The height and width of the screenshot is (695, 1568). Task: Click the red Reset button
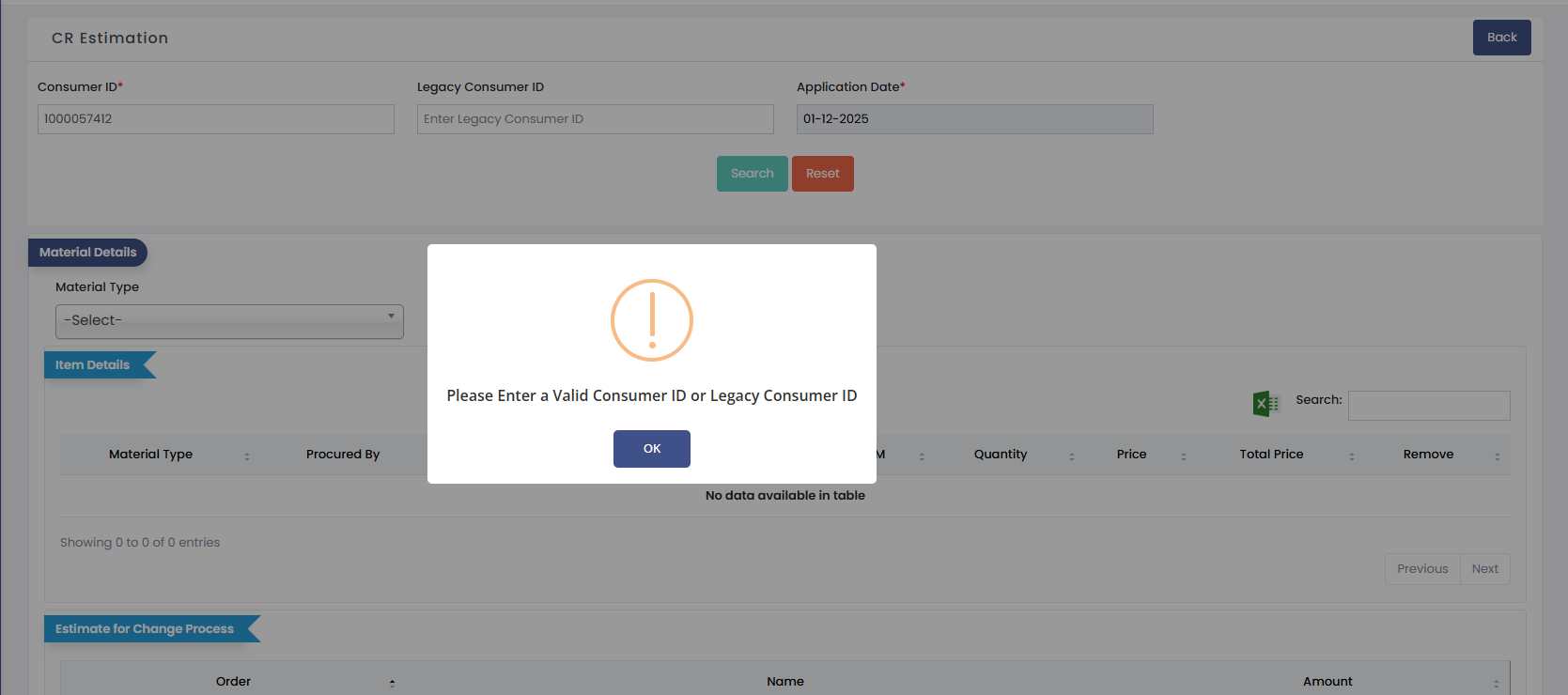[x=823, y=174]
